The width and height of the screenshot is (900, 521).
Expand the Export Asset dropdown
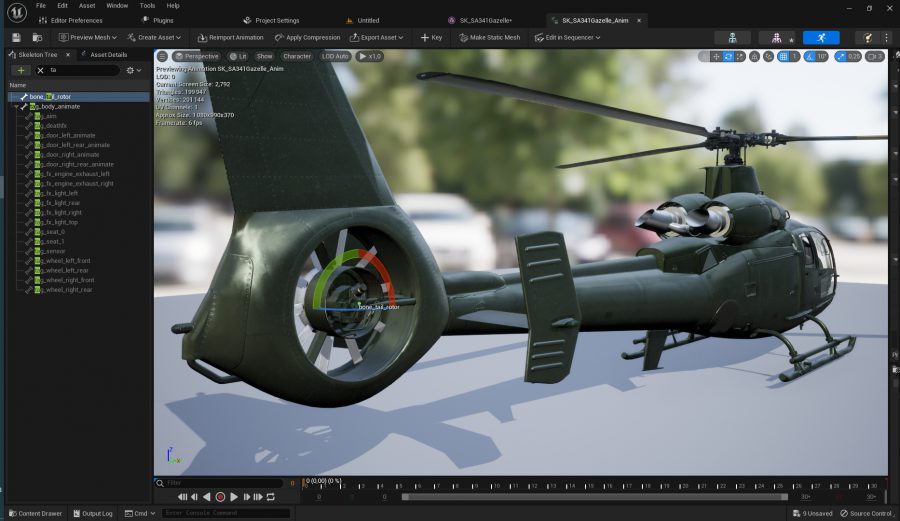click(376, 37)
